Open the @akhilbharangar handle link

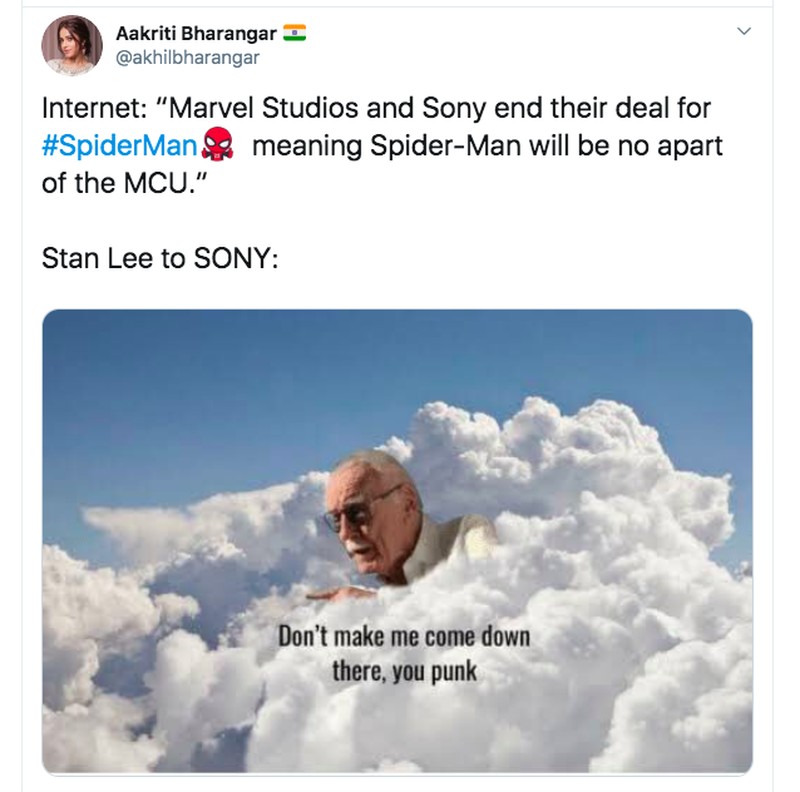point(188,58)
